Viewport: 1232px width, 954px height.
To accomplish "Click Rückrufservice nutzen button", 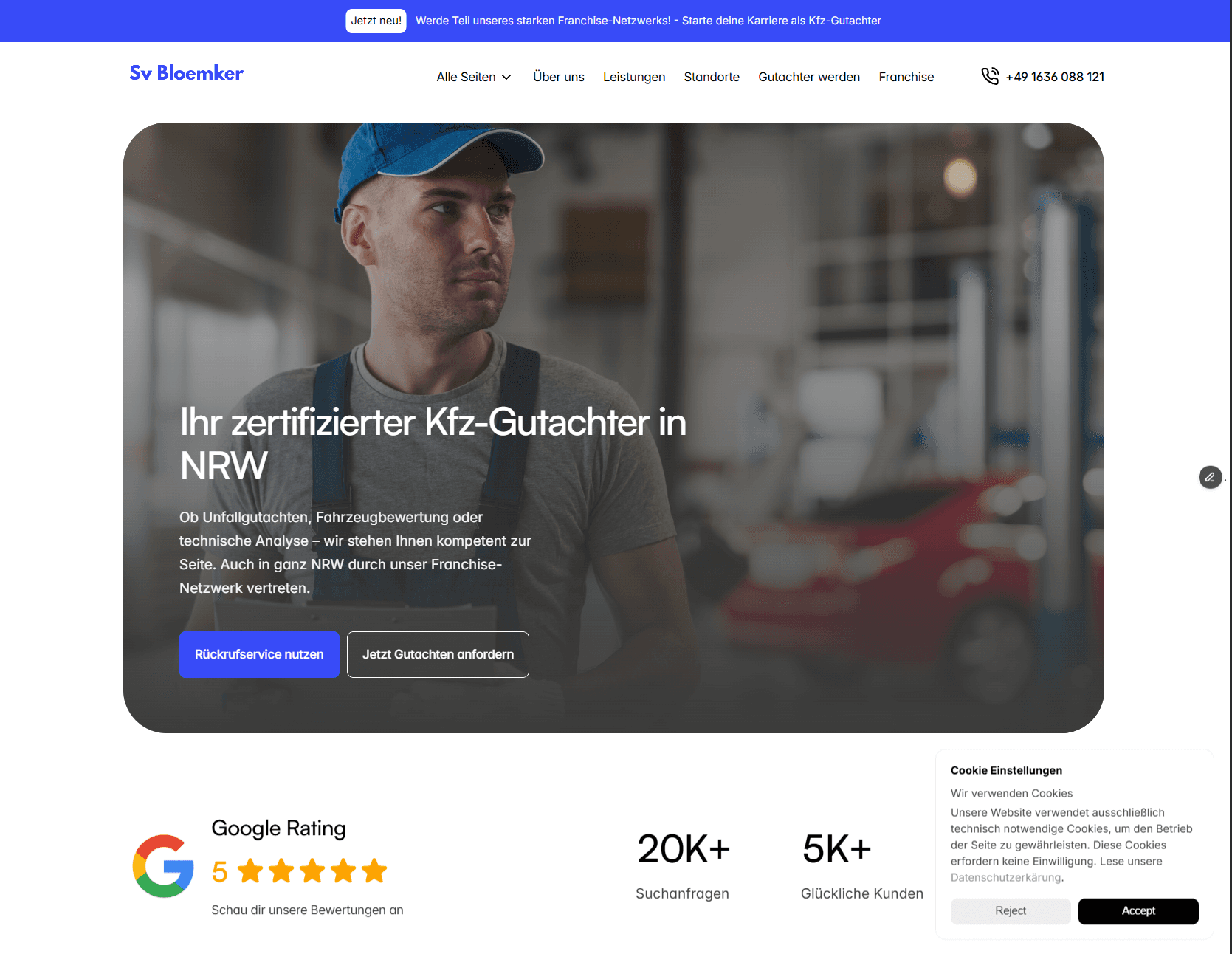I will [x=259, y=654].
